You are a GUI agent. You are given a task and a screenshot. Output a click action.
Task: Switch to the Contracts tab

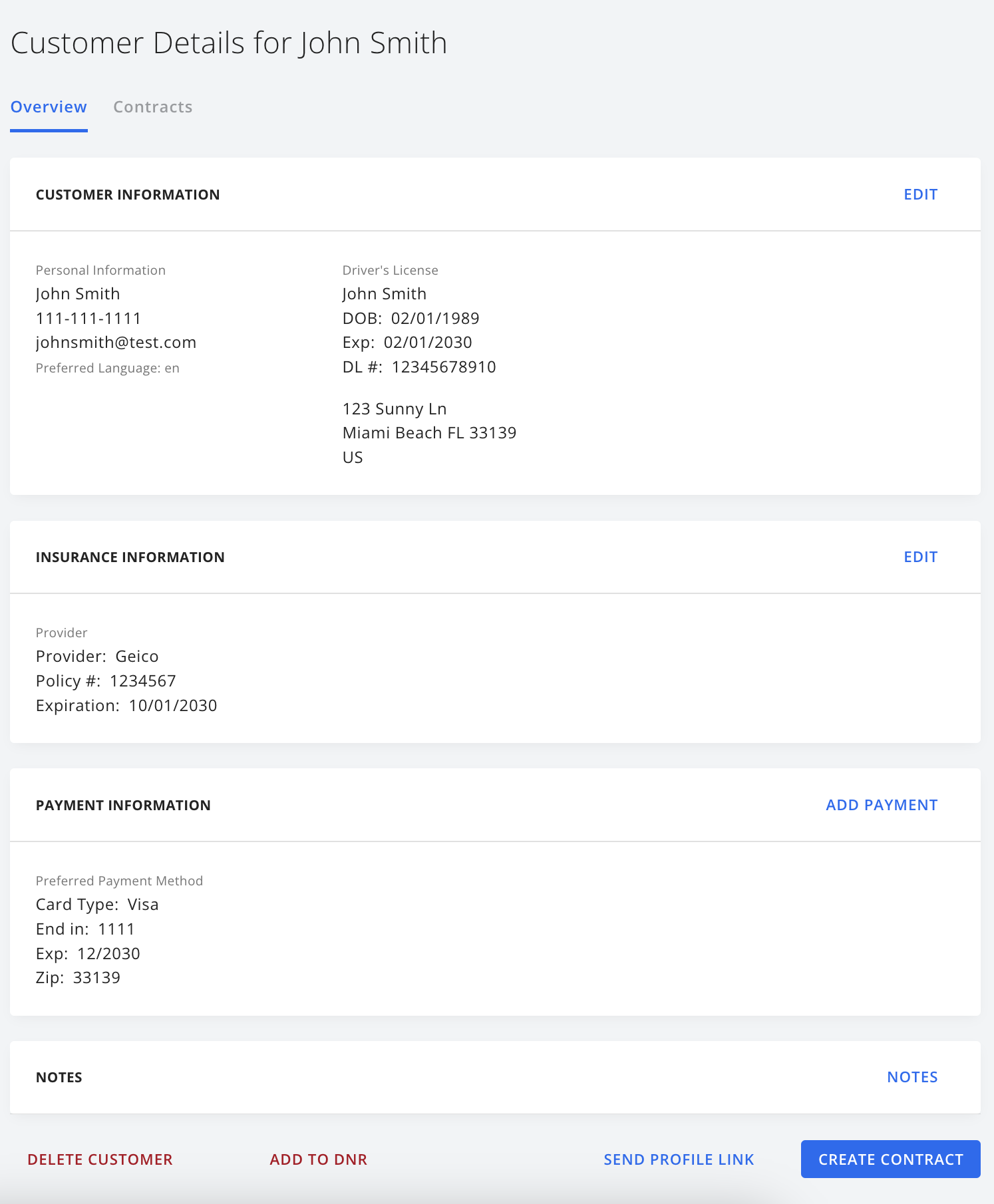[x=152, y=107]
